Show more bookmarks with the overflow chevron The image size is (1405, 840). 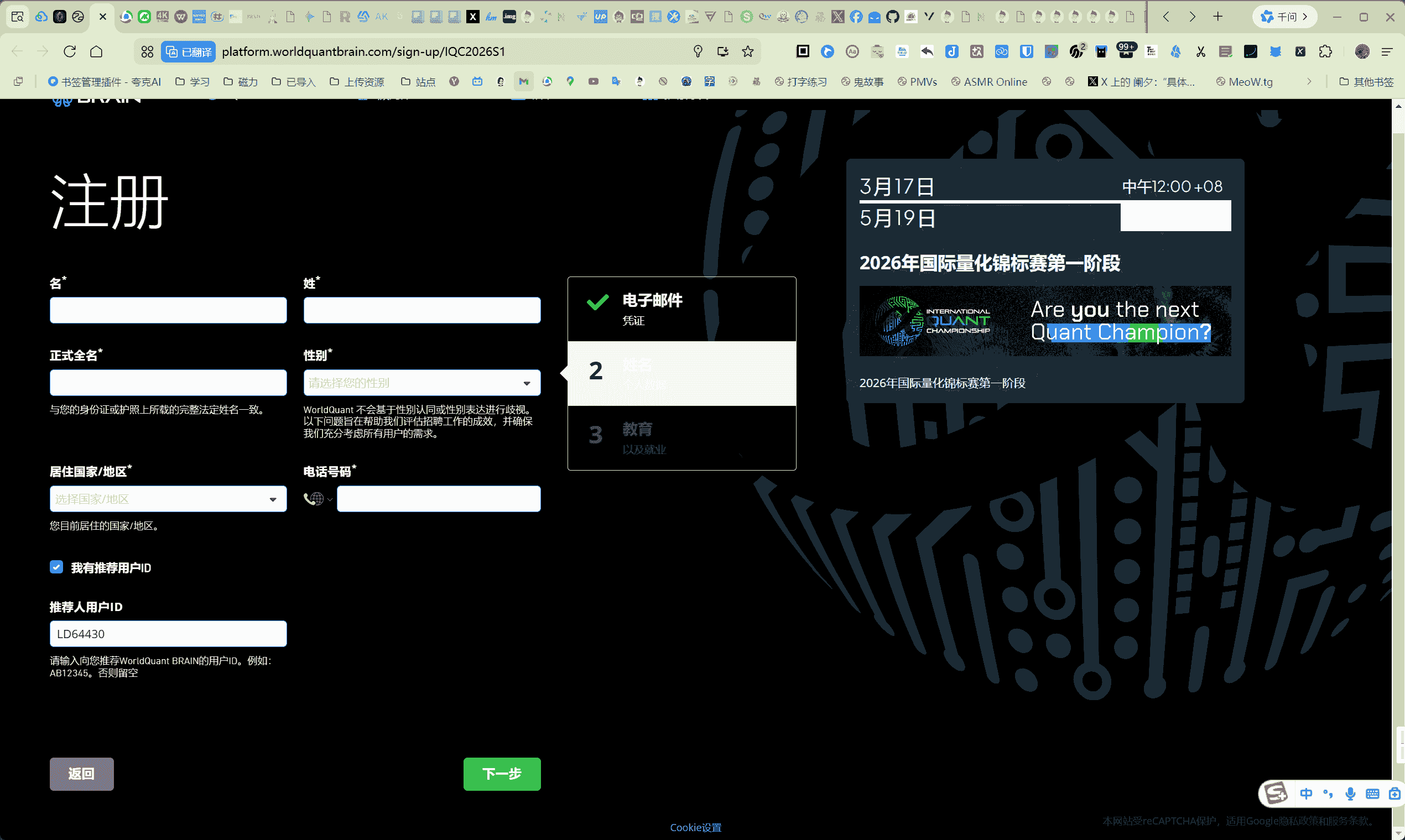point(1309,81)
